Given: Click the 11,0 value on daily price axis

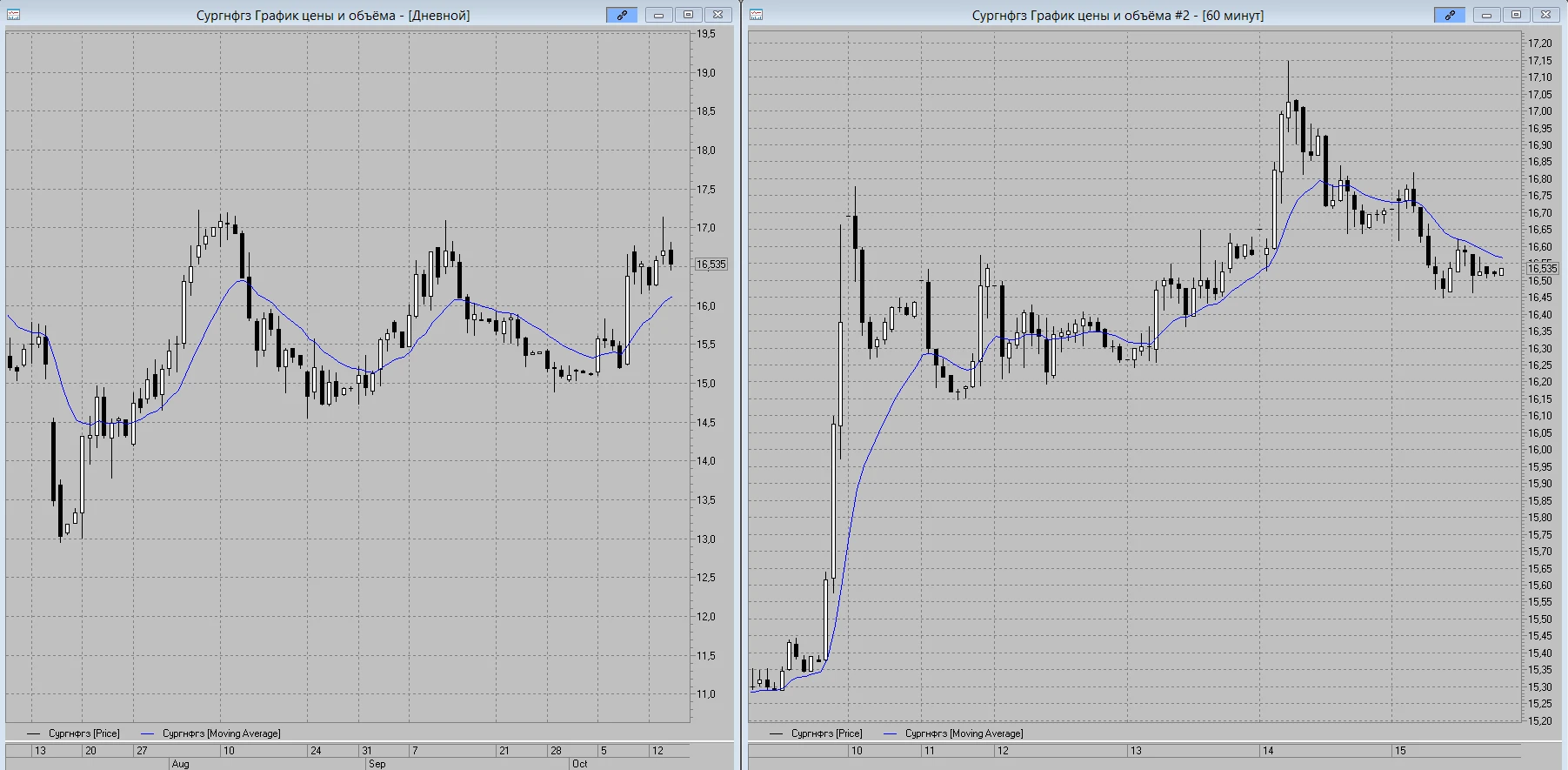Looking at the screenshot, I should (x=706, y=694).
